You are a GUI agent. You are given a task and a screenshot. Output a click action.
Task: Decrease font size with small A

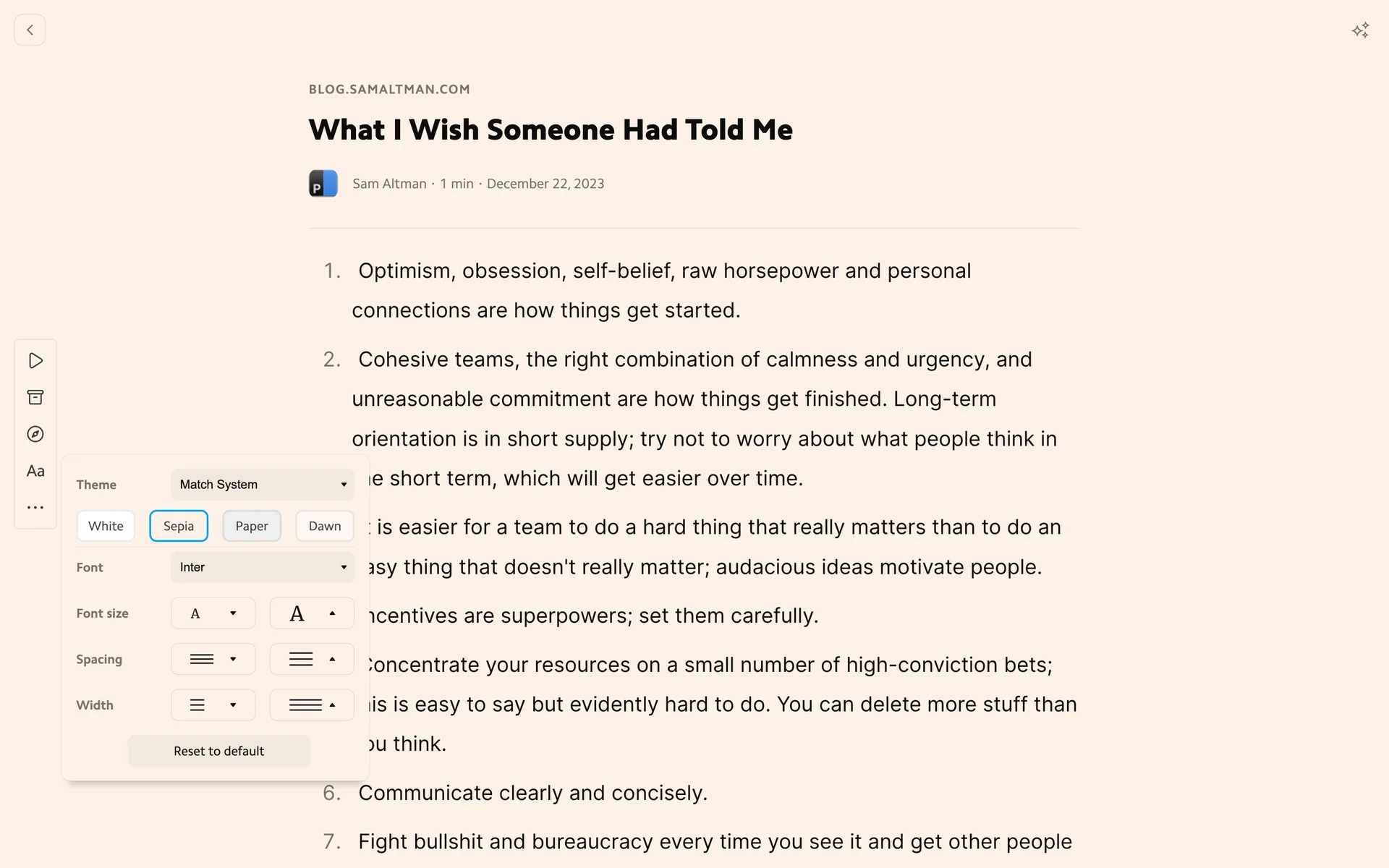tap(213, 613)
